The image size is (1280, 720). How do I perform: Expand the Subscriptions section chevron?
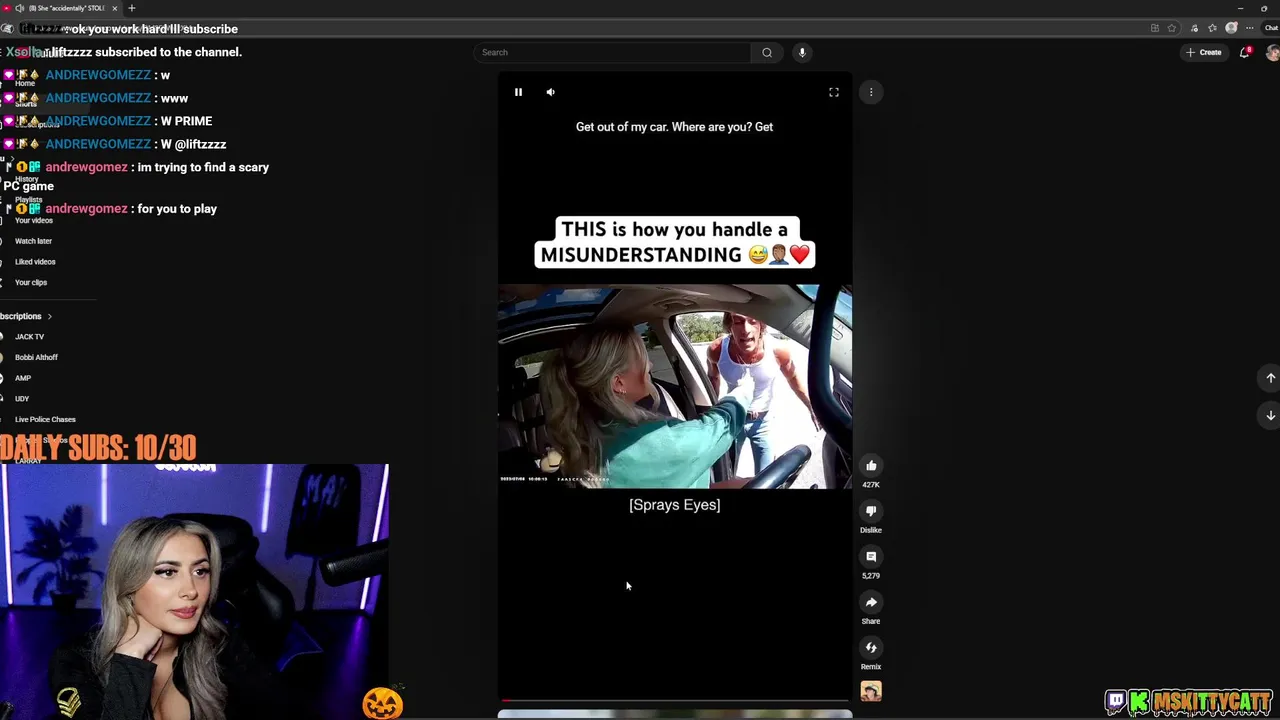(x=49, y=317)
